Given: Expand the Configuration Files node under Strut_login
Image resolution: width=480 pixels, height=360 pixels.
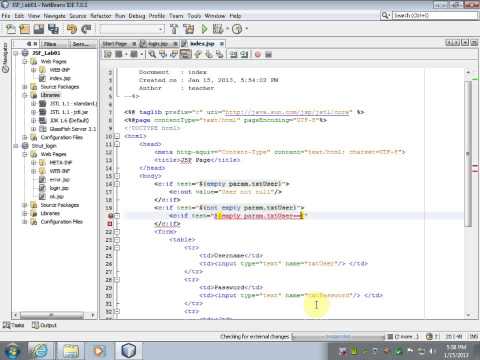Looking at the screenshot, I should (x=25, y=222).
